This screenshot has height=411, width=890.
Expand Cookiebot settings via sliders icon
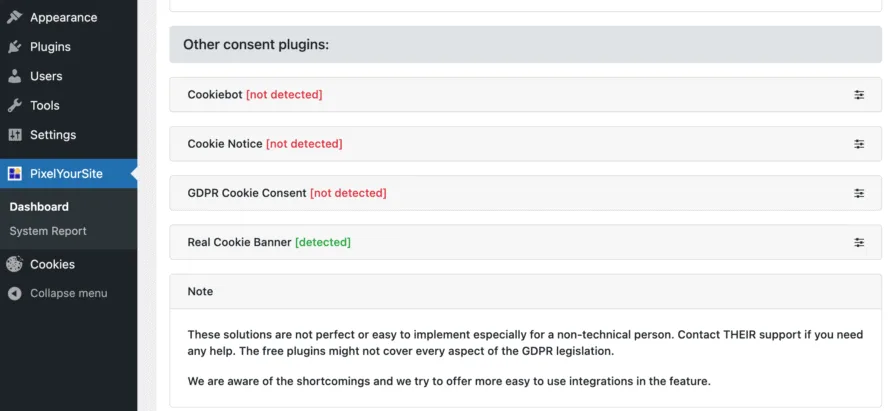coord(859,95)
